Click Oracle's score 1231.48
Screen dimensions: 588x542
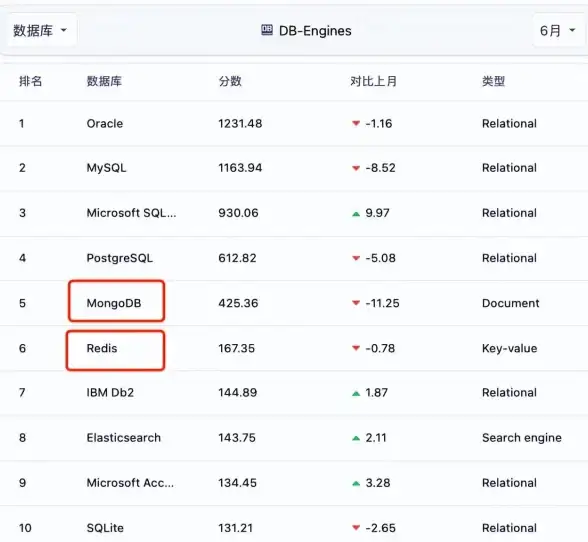click(x=240, y=123)
